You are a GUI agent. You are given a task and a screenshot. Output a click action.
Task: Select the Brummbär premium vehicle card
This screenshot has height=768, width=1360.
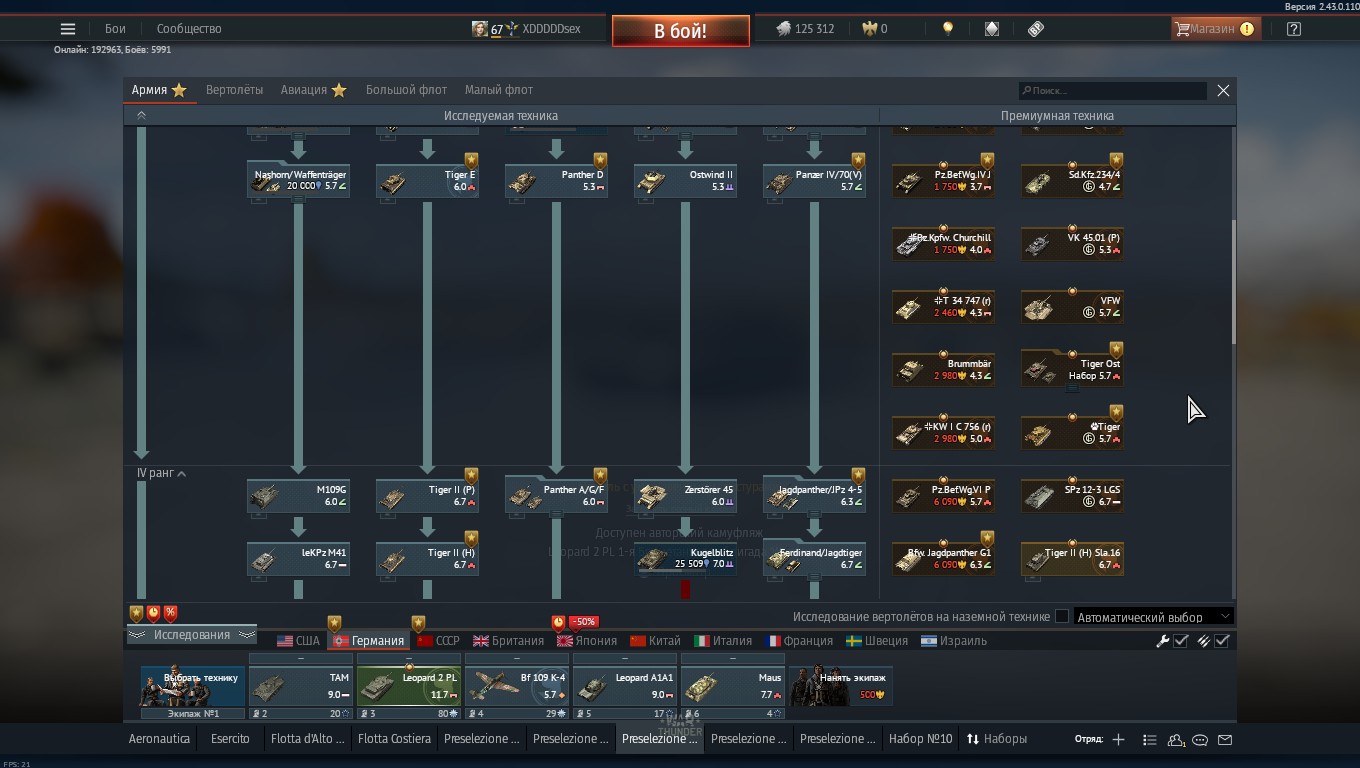coord(943,370)
